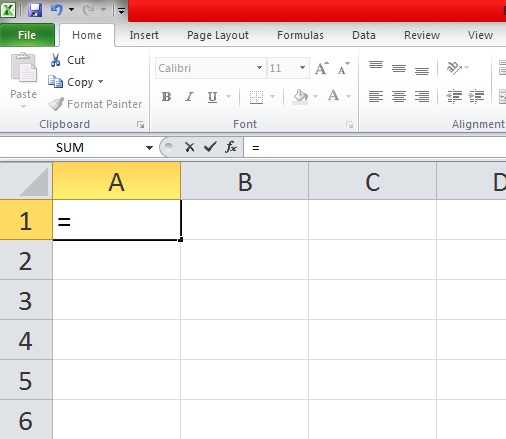506x439 pixels.
Task: Click inside the formula bar
Action: tap(375, 147)
